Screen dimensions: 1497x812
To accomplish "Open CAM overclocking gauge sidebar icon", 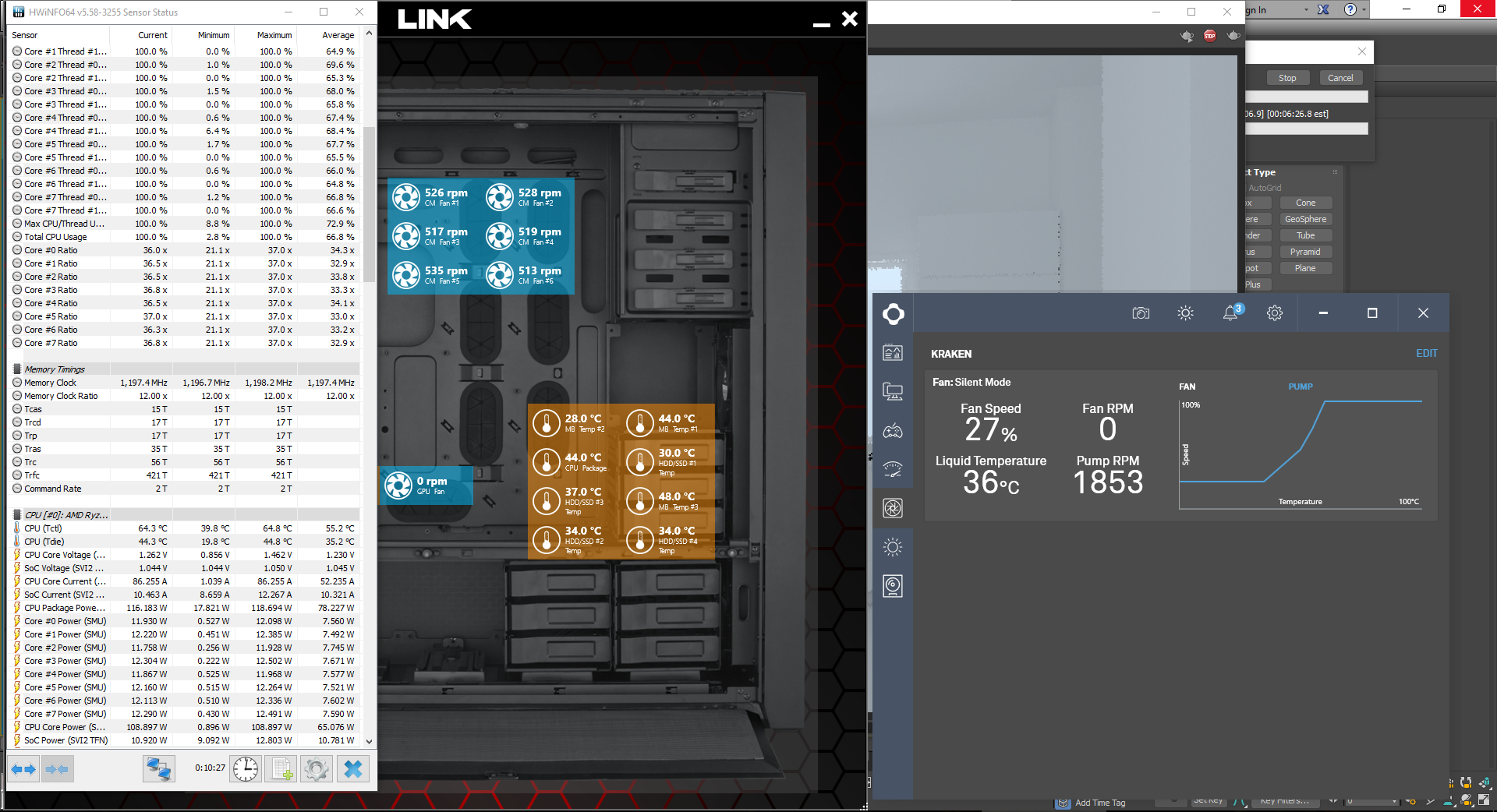I will (x=893, y=469).
